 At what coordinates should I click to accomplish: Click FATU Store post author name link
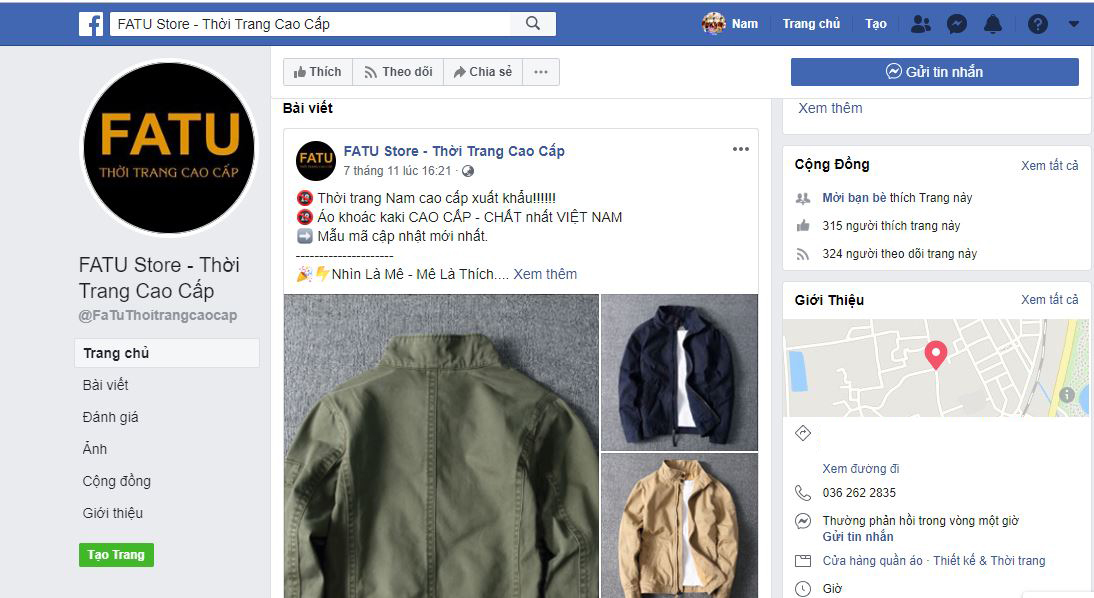tap(454, 151)
